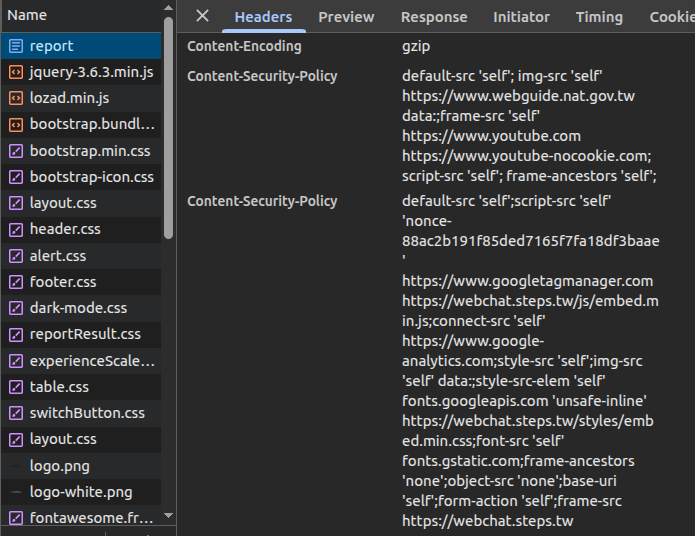Select the header.css request
Screen dimensions: 695x536
[x=82, y=229]
